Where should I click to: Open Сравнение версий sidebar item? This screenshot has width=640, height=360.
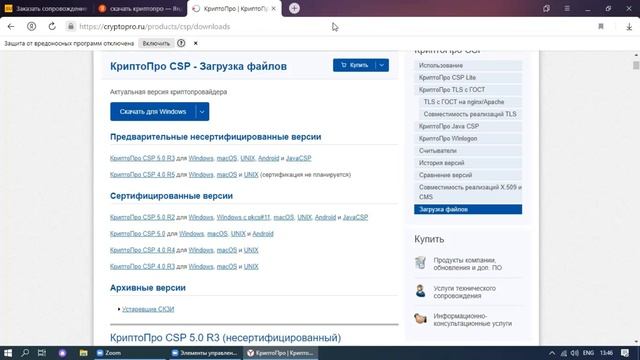coord(468,175)
